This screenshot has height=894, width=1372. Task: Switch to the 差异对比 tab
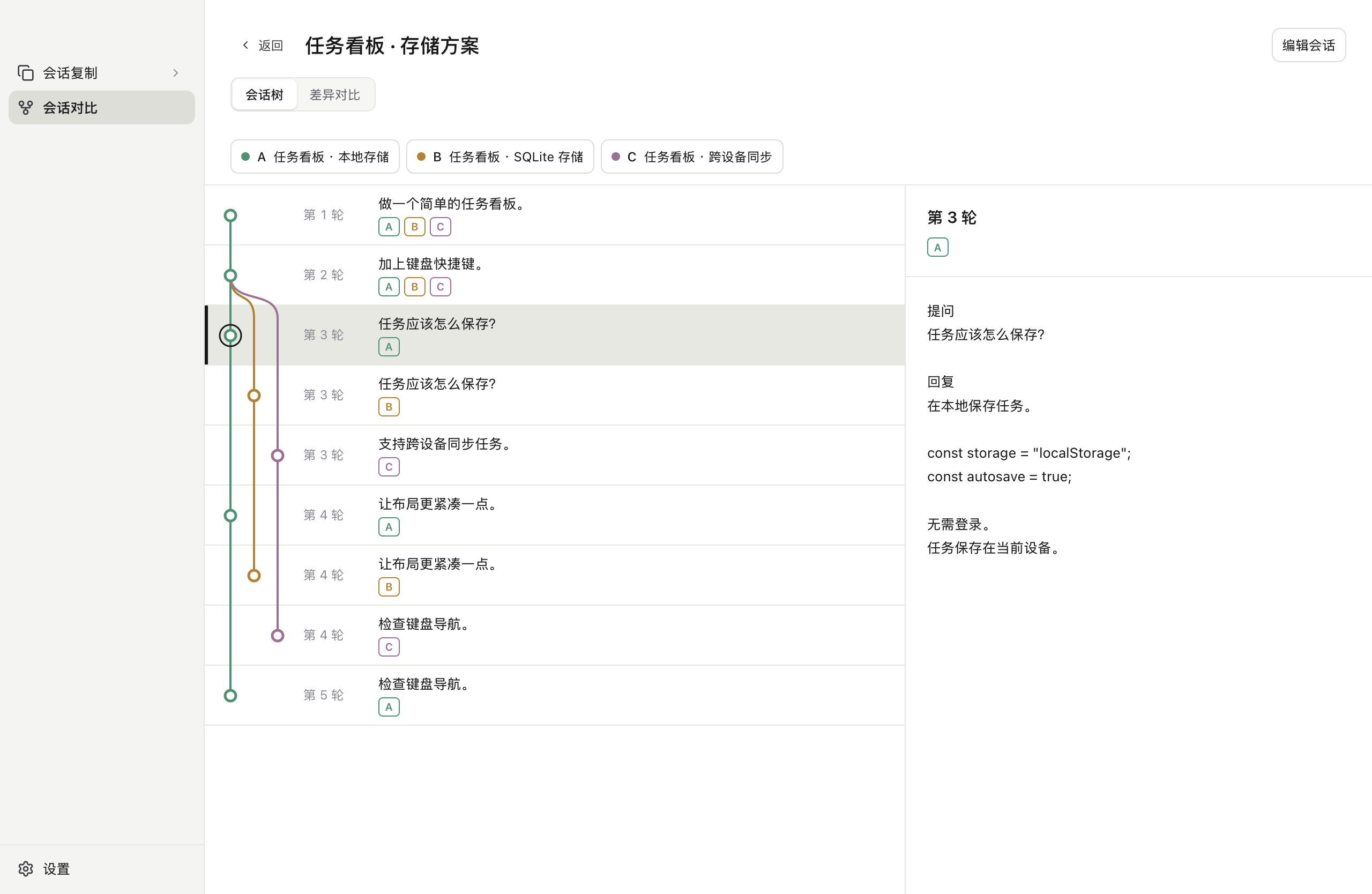tap(335, 94)
